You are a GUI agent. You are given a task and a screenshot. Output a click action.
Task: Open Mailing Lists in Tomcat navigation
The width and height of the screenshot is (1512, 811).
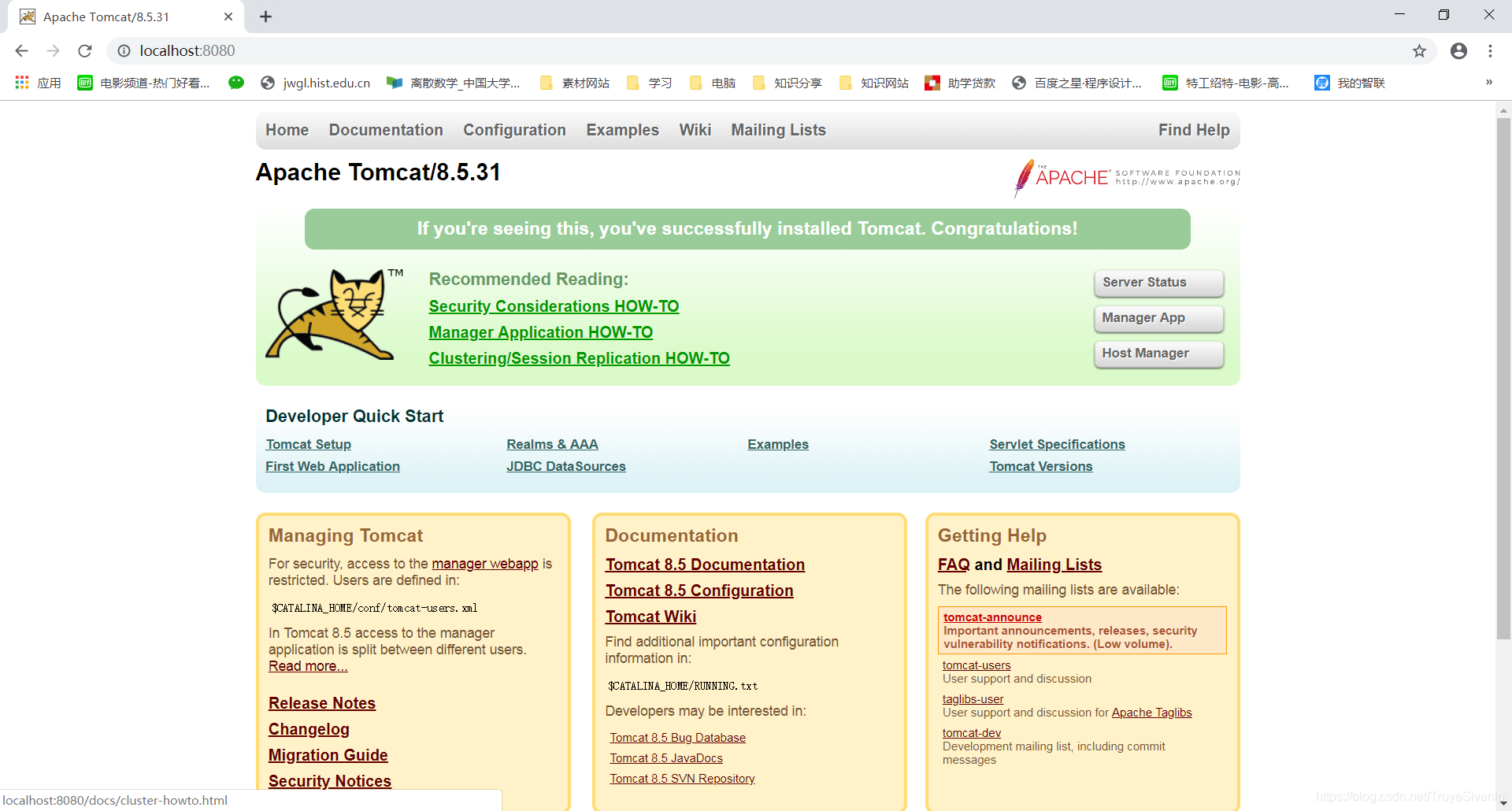(x=778, y=130)
